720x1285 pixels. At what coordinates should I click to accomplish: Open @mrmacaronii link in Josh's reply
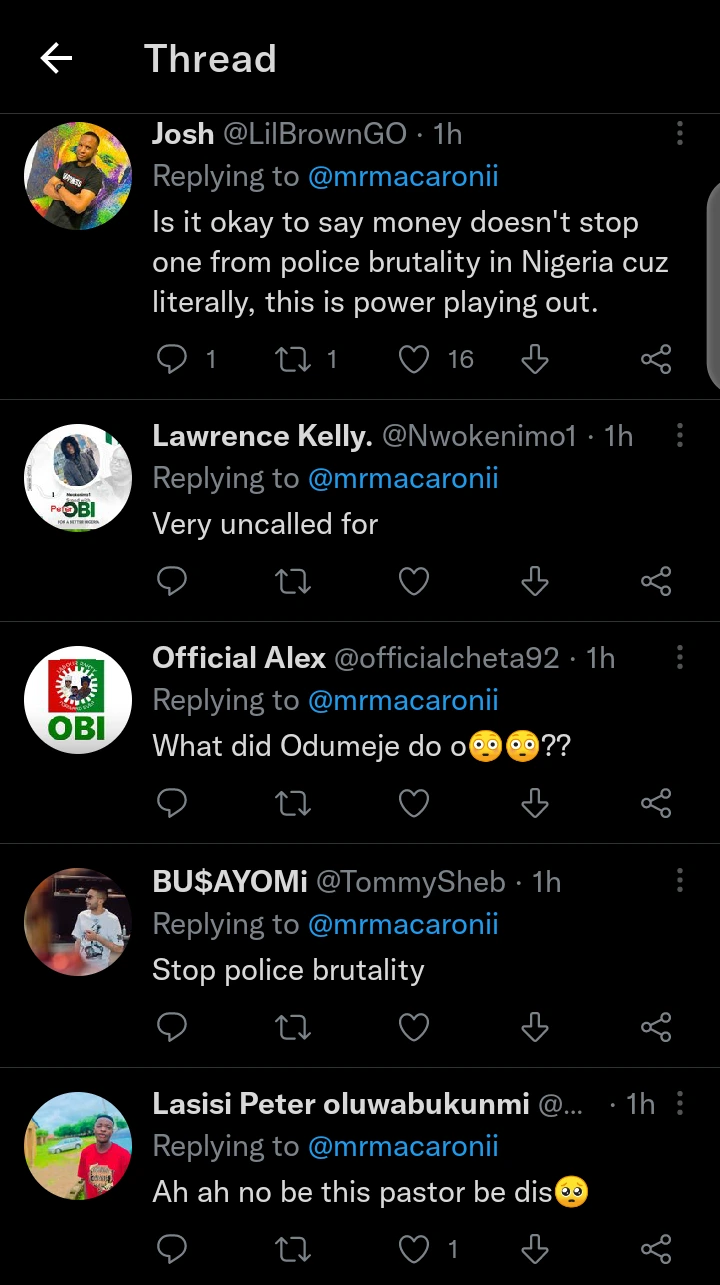coord(403,177)
